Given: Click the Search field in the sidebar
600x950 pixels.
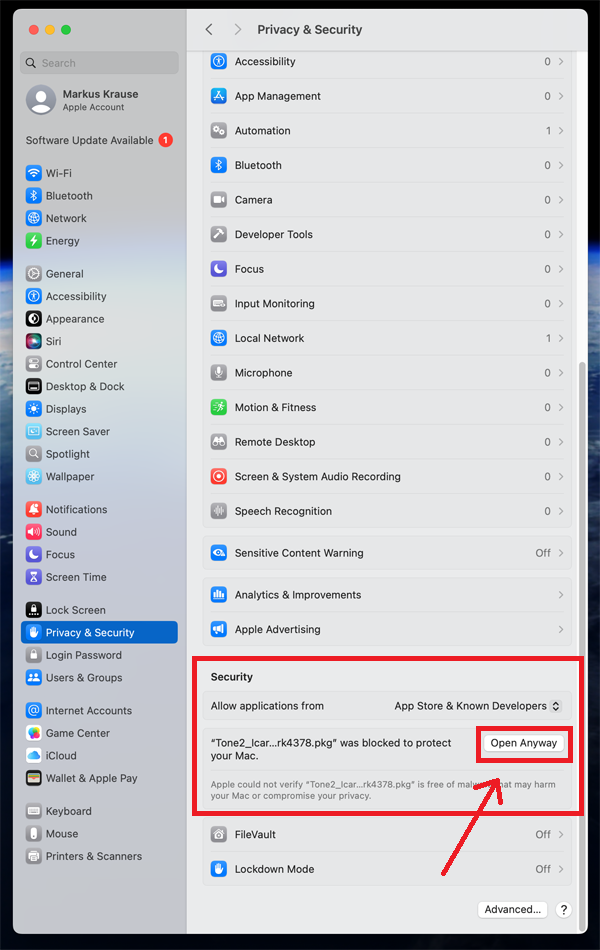Looking at the screenshot, I should click(99, 63).
